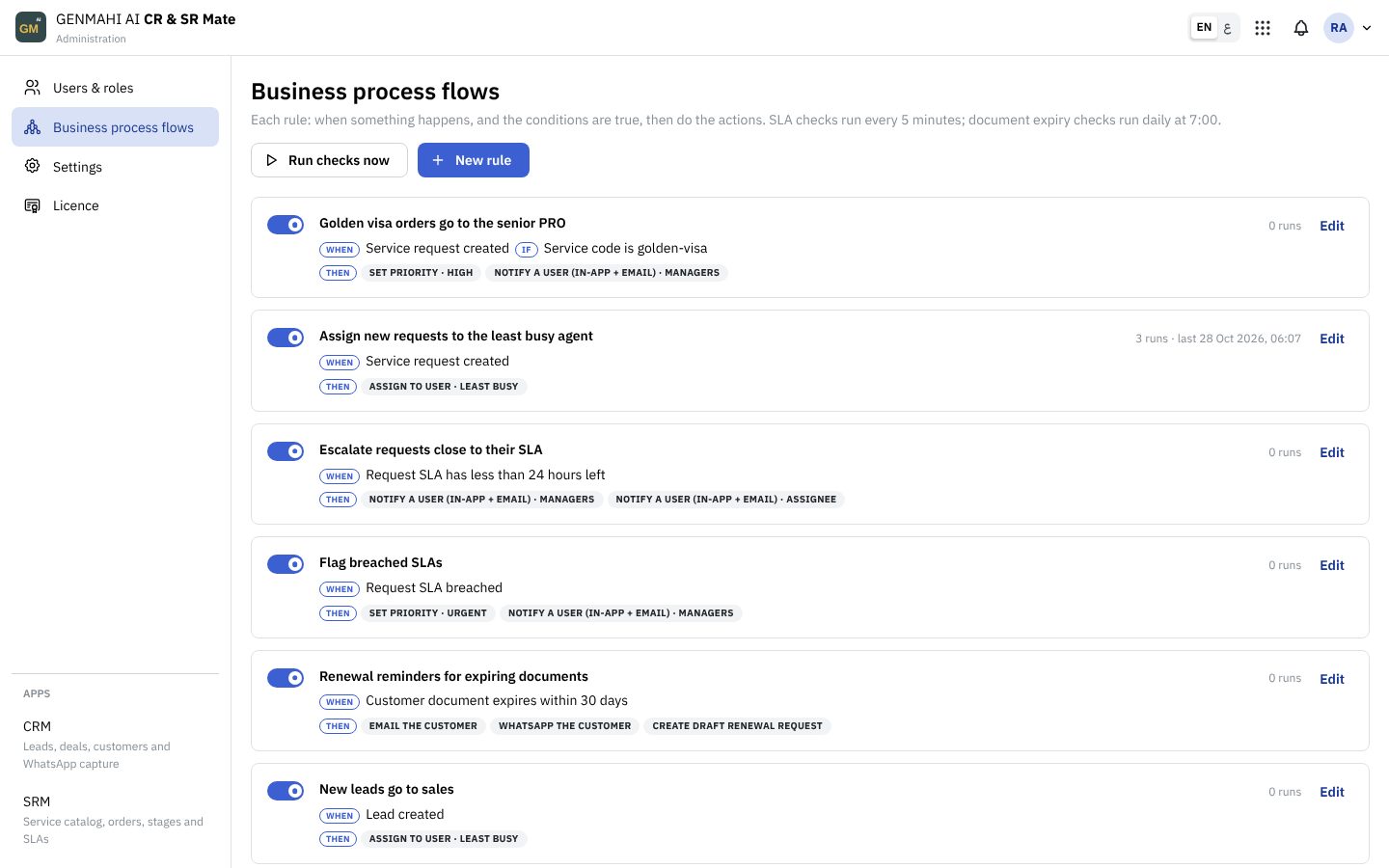Disable the Golden visa orders rule
Viewport: 1389px width, 868px height.
286,225
